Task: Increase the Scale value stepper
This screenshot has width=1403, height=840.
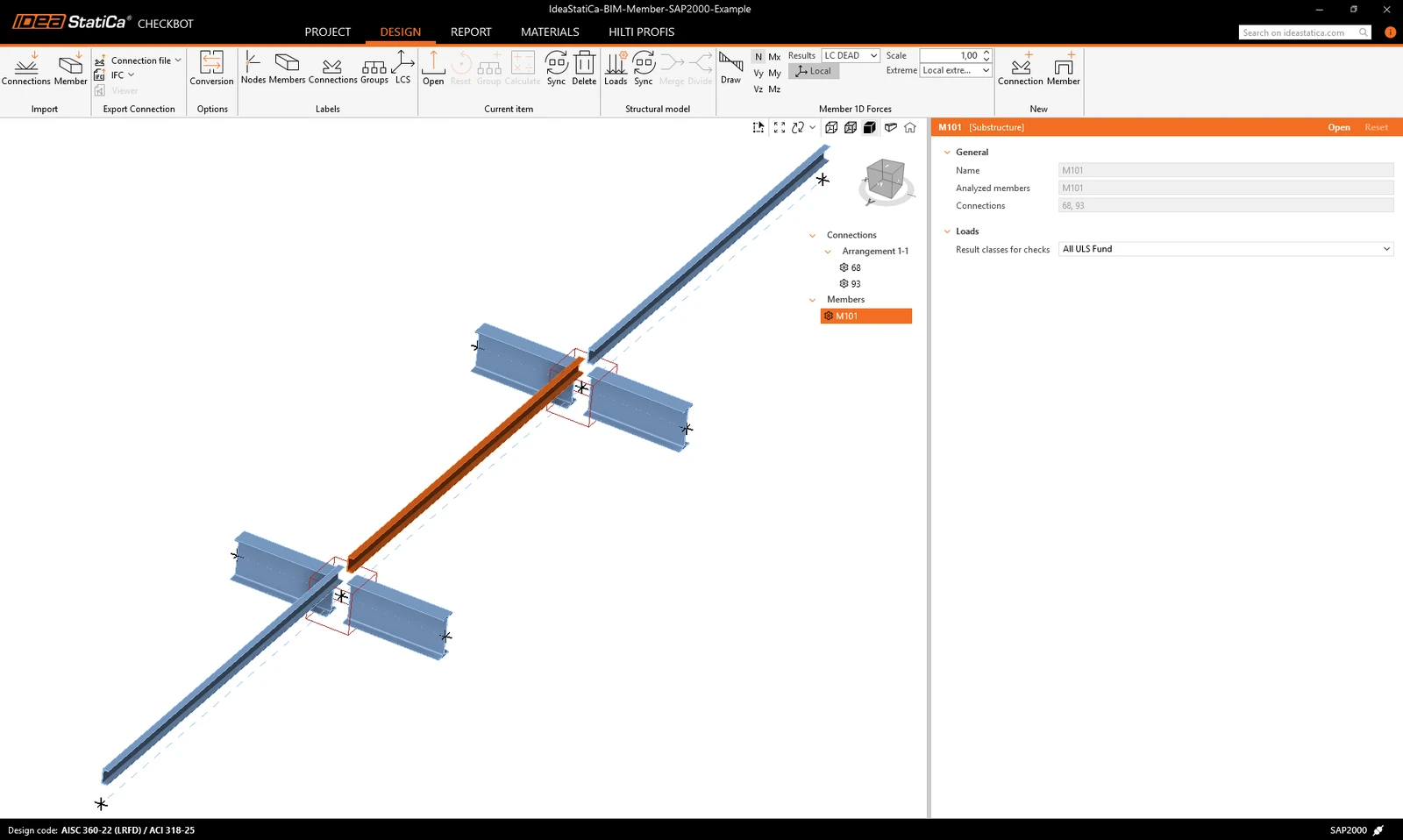Action: (x=986, y=53)
